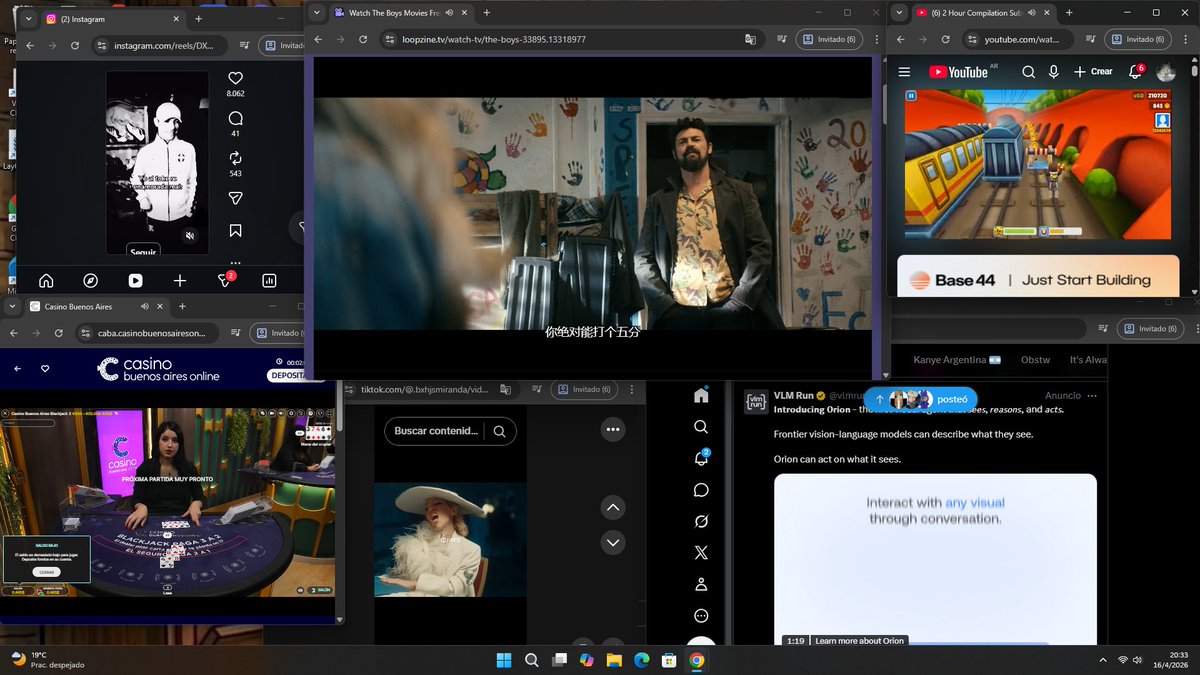Click CERRAR in the casino saldo bajo popup
The height and width of the screenshot is (675, 1200).
point(45,572)
